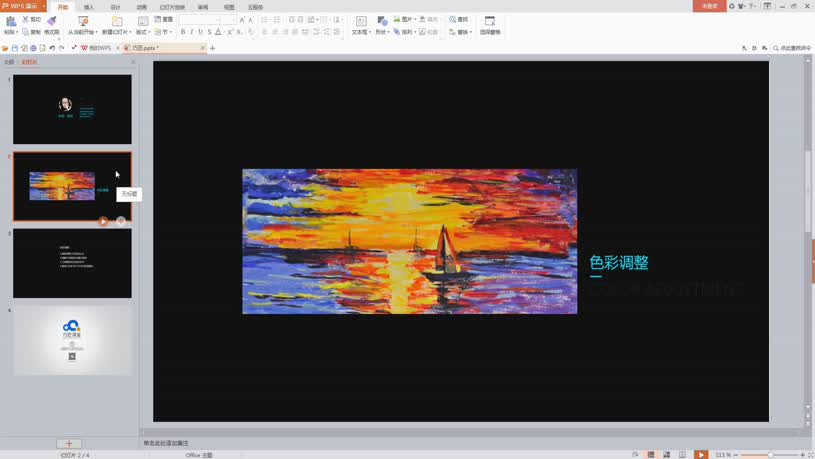
Task: Add a new slide with plus button
Action: 69,443
